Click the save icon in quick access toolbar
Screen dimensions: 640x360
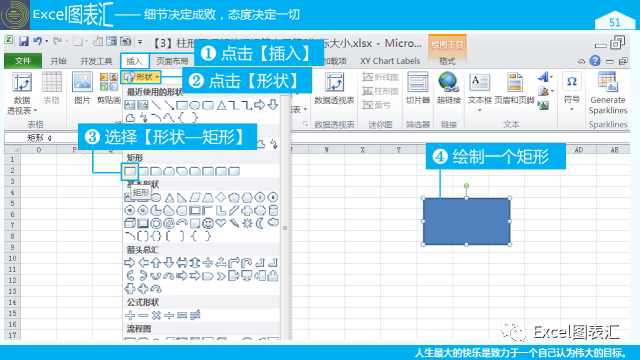point(24,41)
